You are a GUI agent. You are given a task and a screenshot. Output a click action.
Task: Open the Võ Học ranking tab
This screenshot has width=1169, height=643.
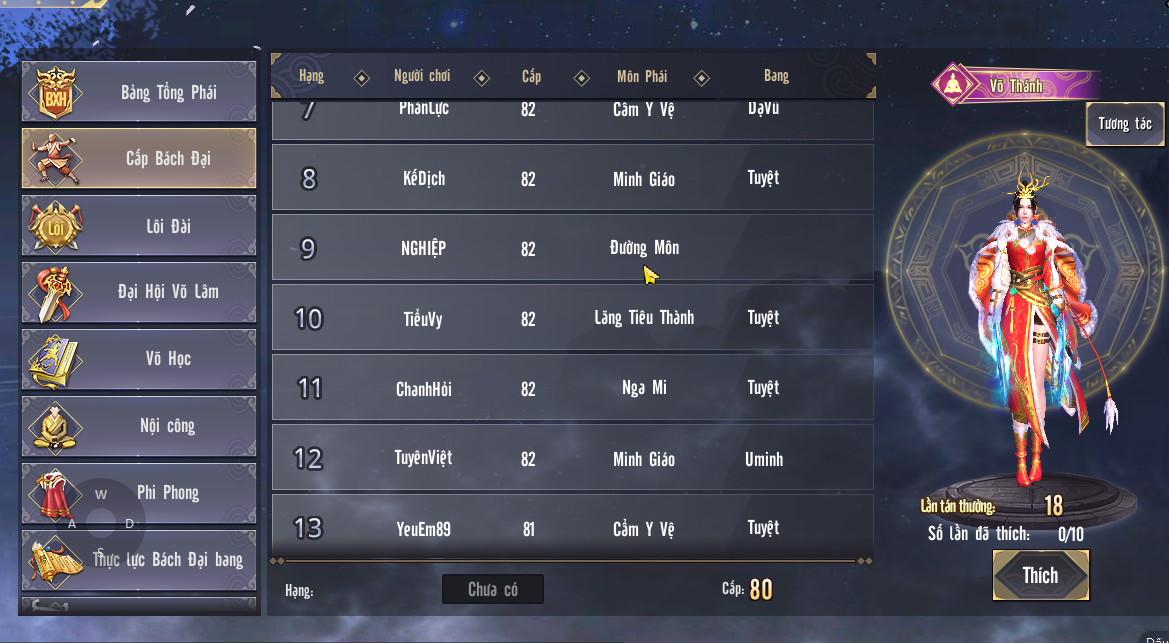pos(139,360)
